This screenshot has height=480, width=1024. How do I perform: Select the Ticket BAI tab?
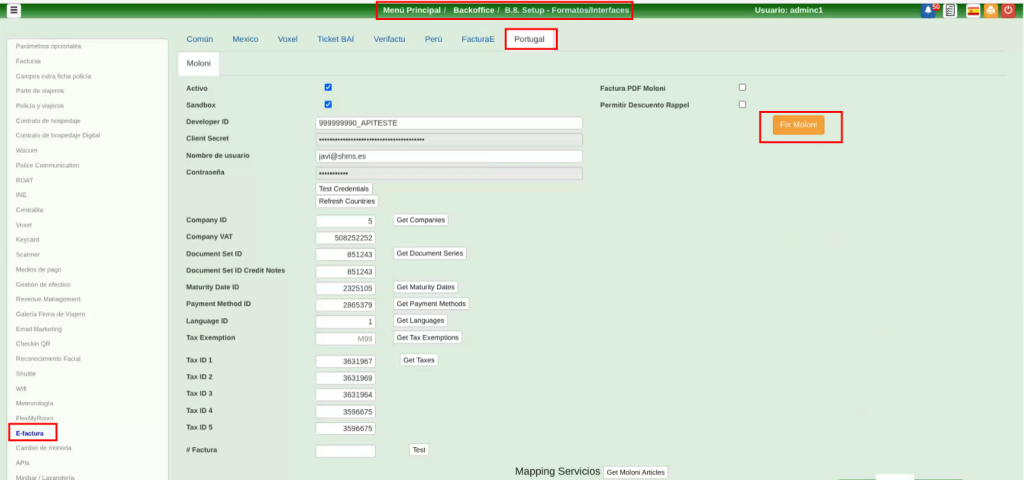pyautogui.click(x=335, y=39)
